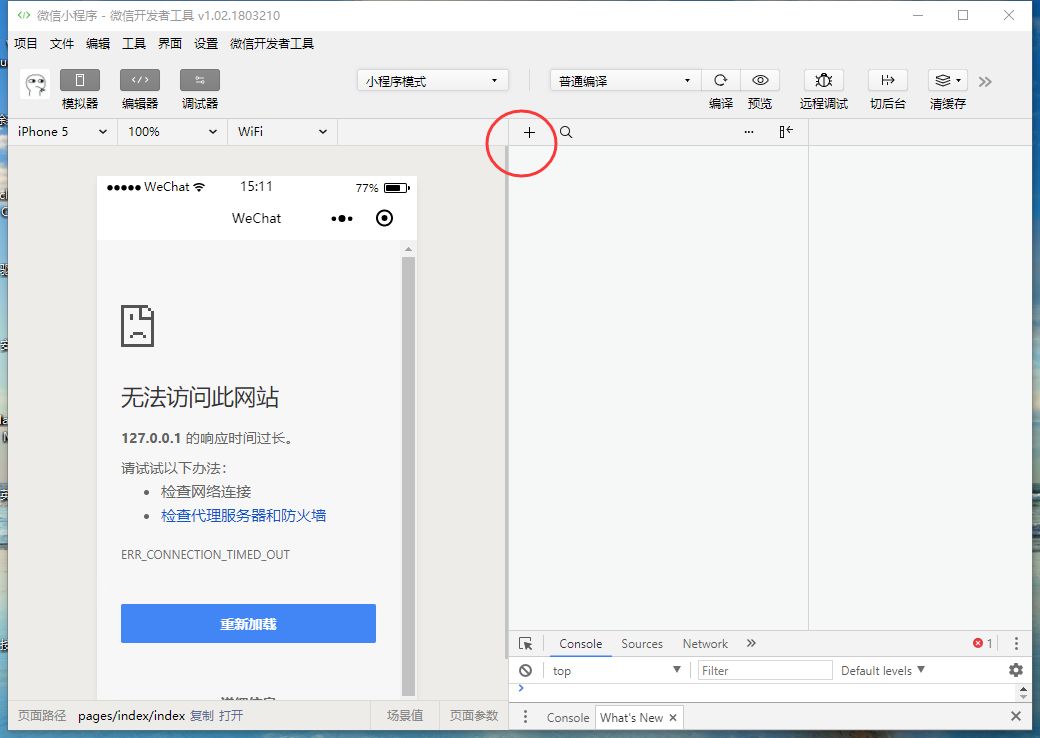
Task: Open the top context dropdown
Action: 616,670
